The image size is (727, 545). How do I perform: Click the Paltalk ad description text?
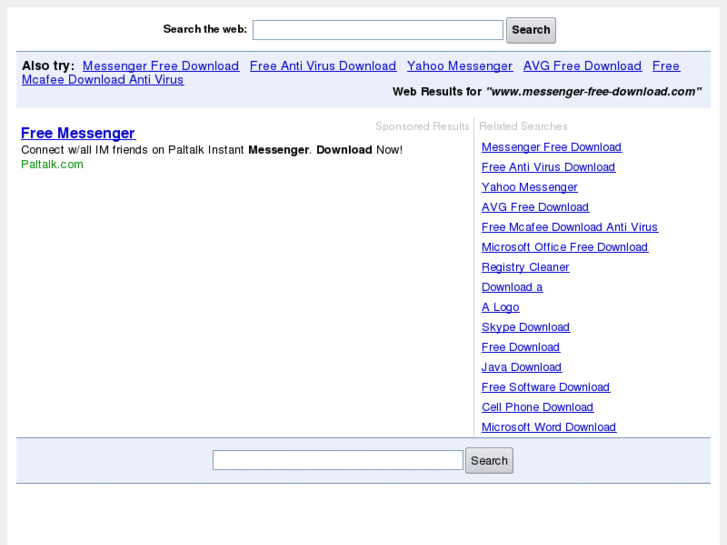(212, 150)
